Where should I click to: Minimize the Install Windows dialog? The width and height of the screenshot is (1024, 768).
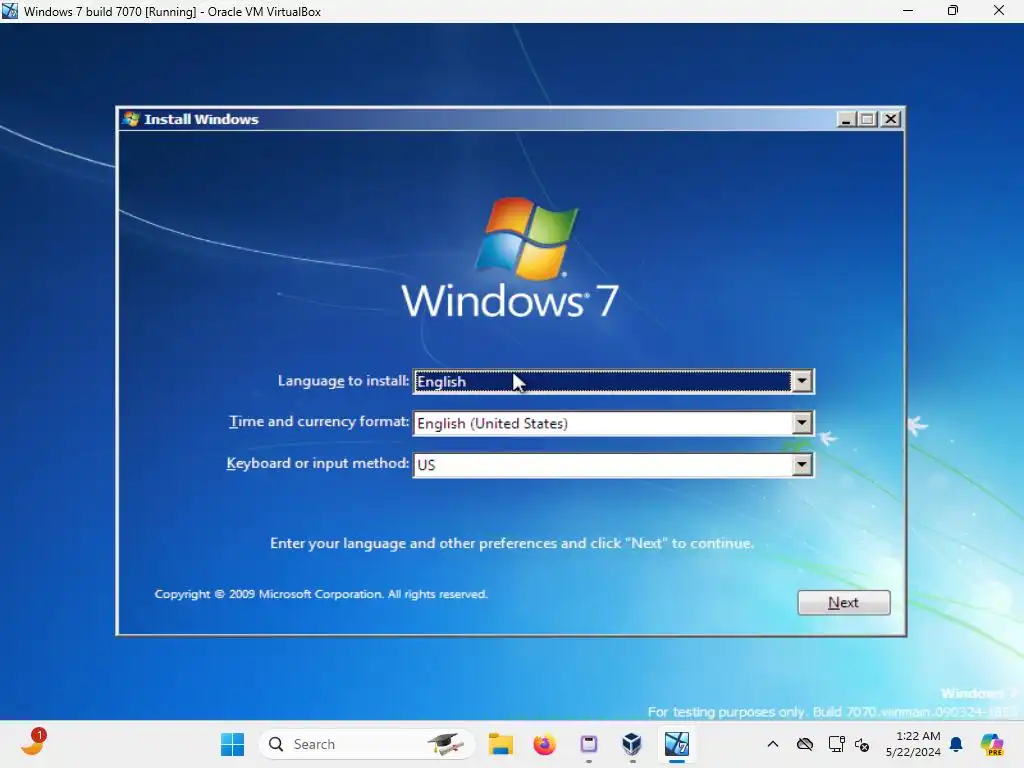[846, 119]
